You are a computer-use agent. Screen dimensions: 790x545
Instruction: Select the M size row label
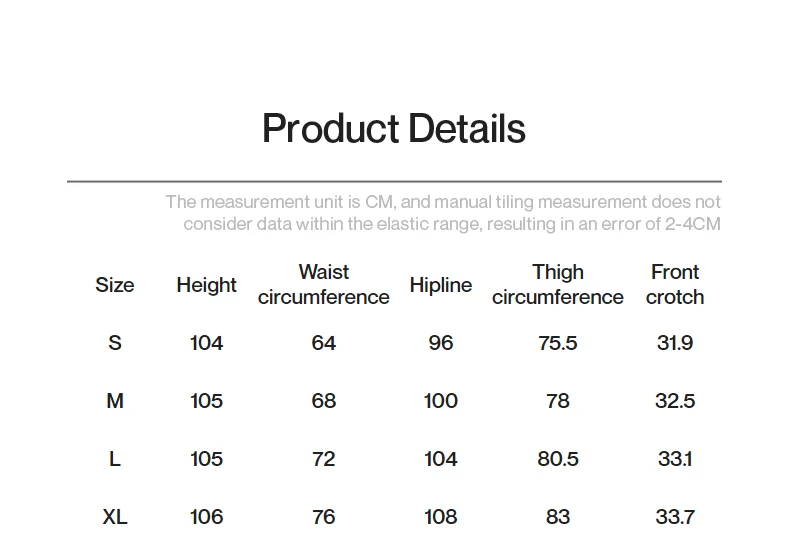114,401
